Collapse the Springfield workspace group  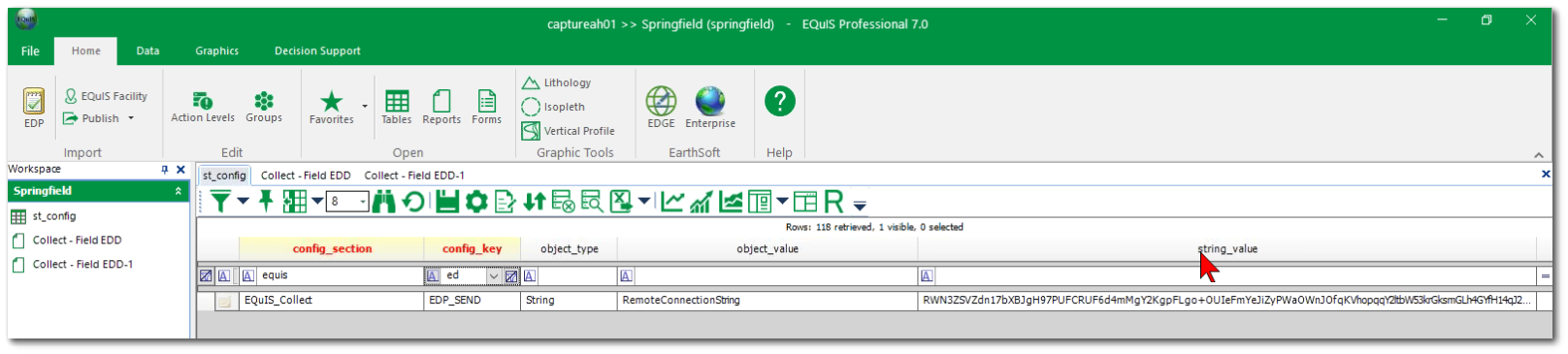[x=179, y=191]
